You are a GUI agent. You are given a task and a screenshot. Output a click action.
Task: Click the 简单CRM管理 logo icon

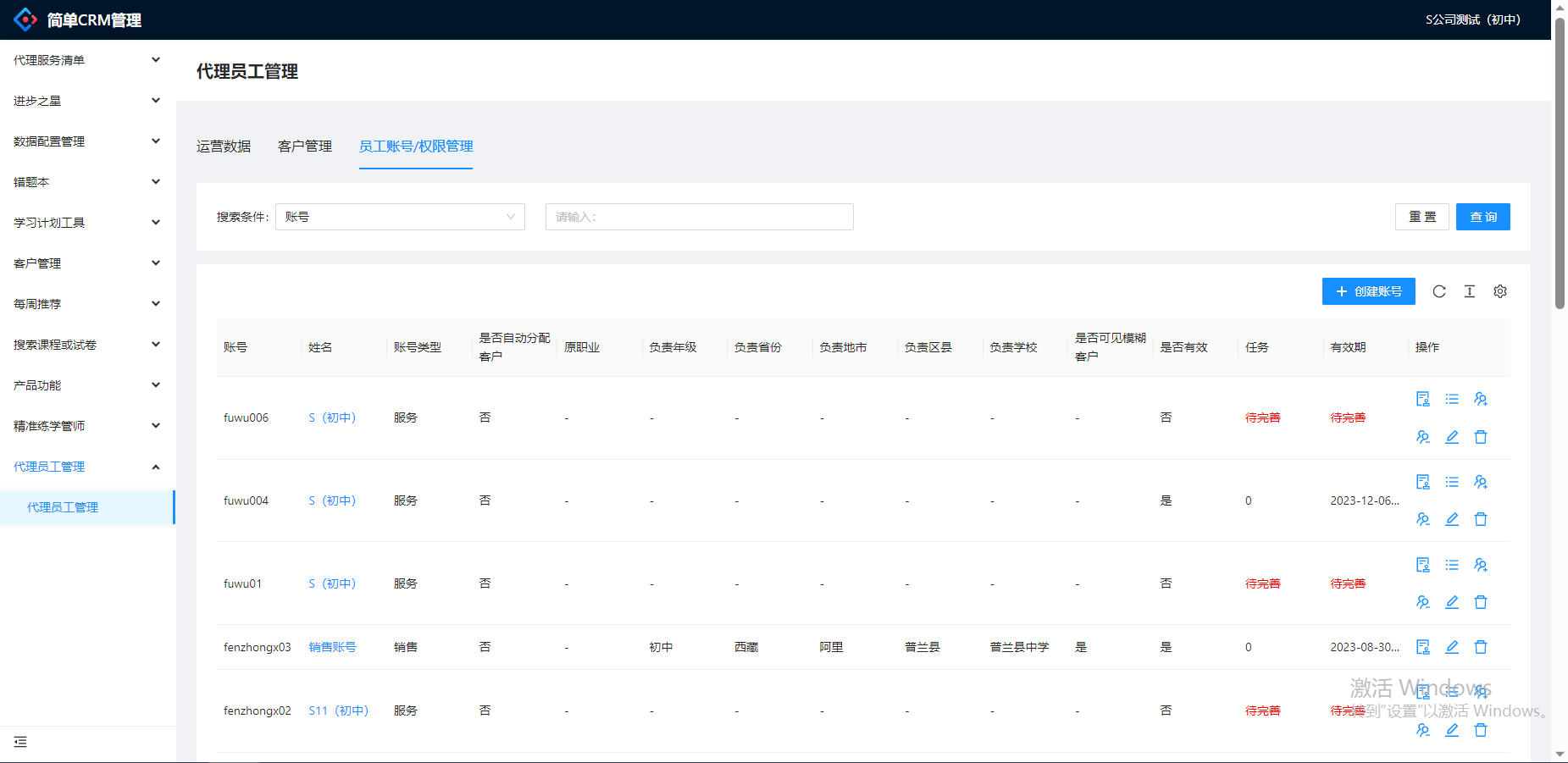tap(25, 19)
